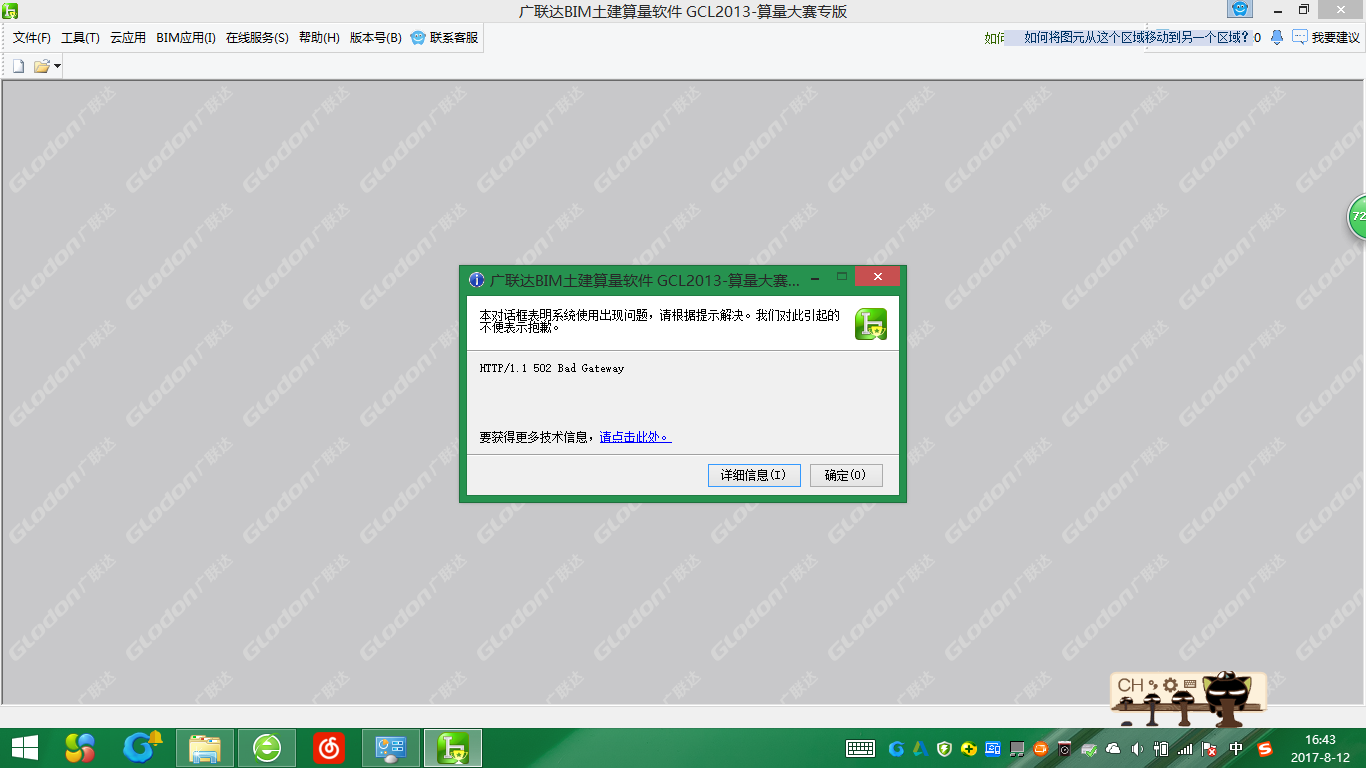
Task: Click the blue monitor tray icon
Action: 993,748
